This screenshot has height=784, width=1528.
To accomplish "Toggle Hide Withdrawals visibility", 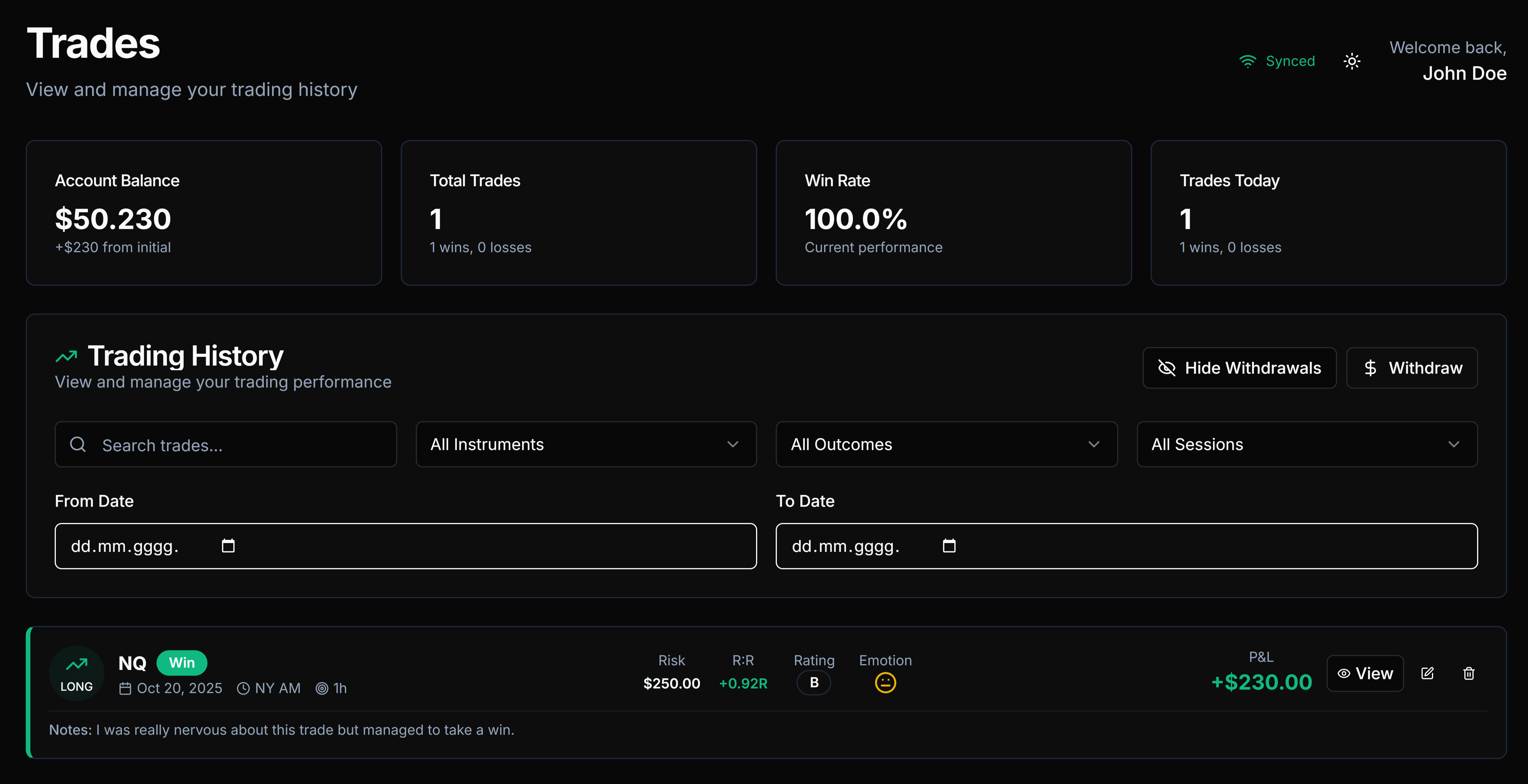I will click(x=1239, y=368).
